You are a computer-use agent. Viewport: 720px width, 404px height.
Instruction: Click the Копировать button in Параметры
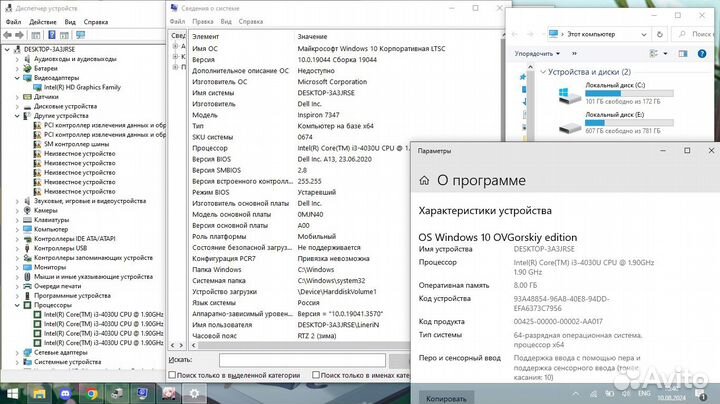pos(446,398)
